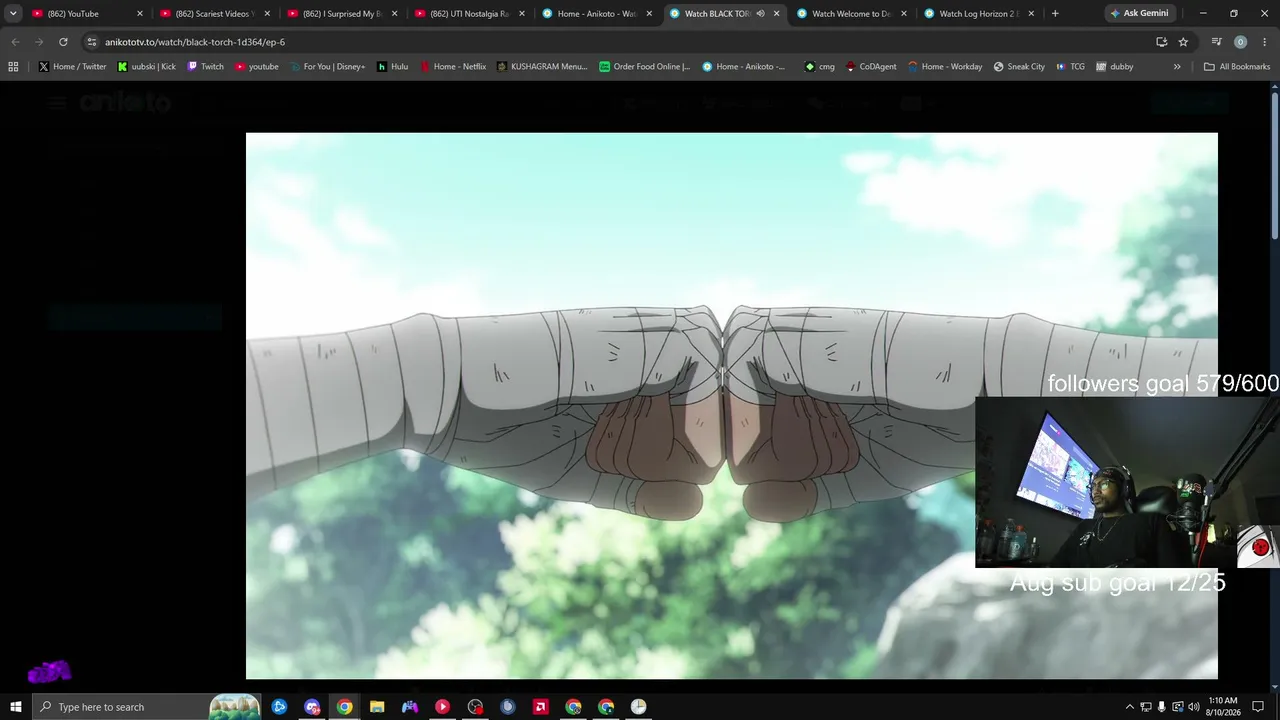Image resolution: width=1280 pixels, height=720 pixels.
Task: View site information for anikototv.to
Action: click(92, 42)
